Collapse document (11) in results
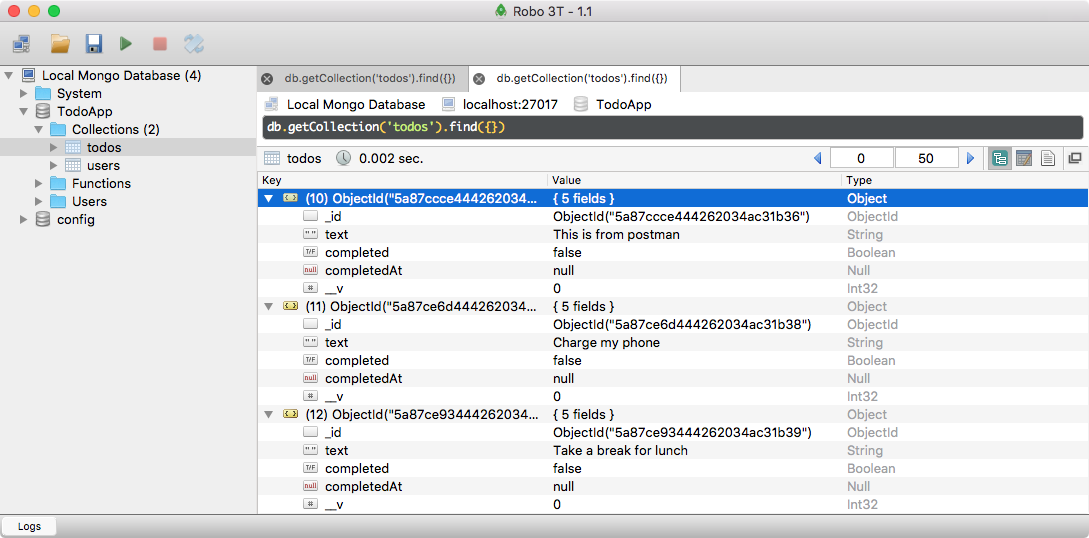This screenshot has width=1089, height=538. 268,306
